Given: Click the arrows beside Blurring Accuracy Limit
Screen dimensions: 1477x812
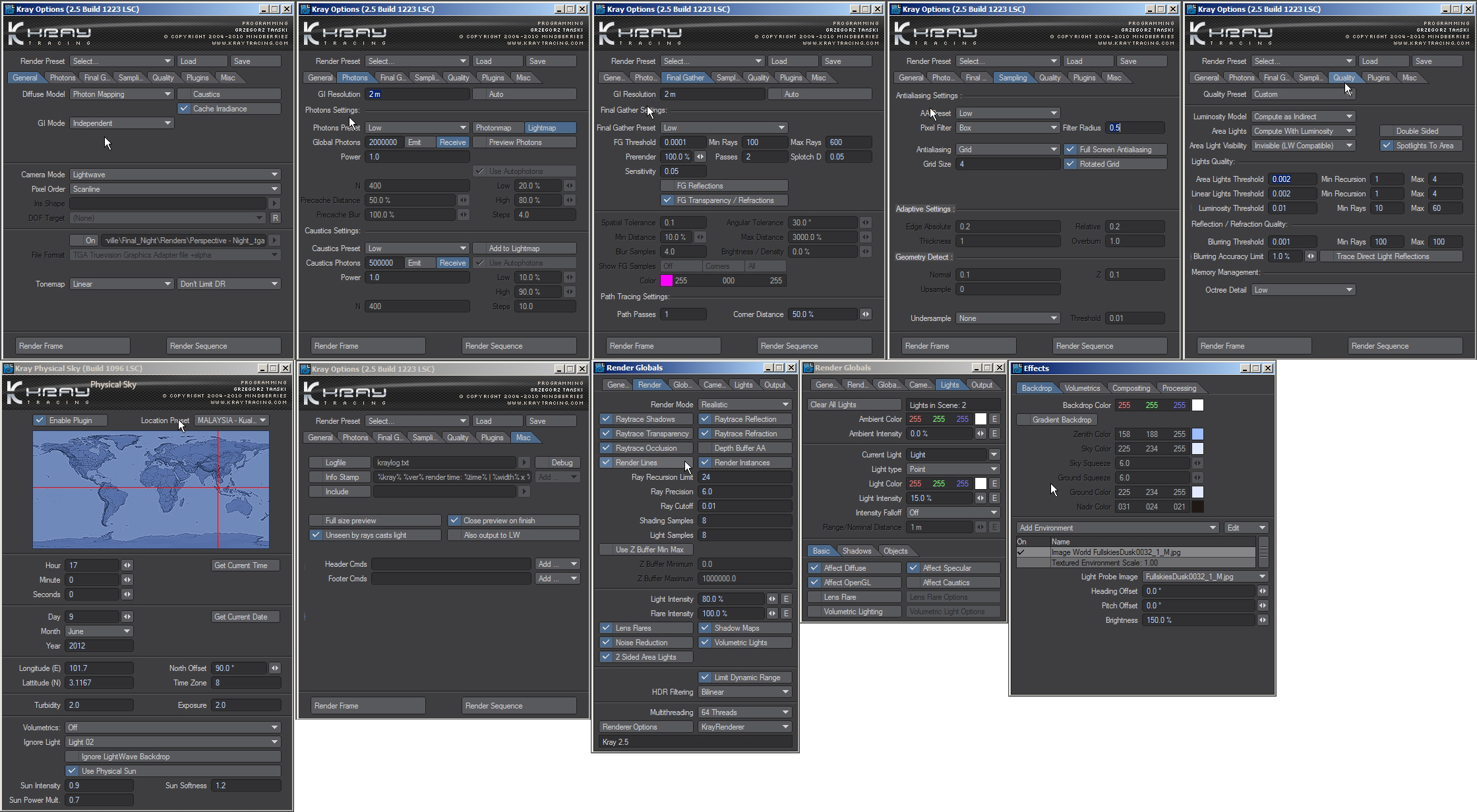Looking at the screenshot, I should [1311, 256].
